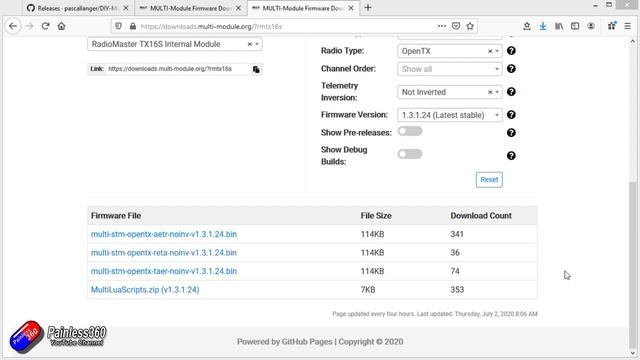The width and height of the screenshot is (640, 360).
Task: Save page to Pocket icon
Action: pyautogui.click(x=456, y=26)
